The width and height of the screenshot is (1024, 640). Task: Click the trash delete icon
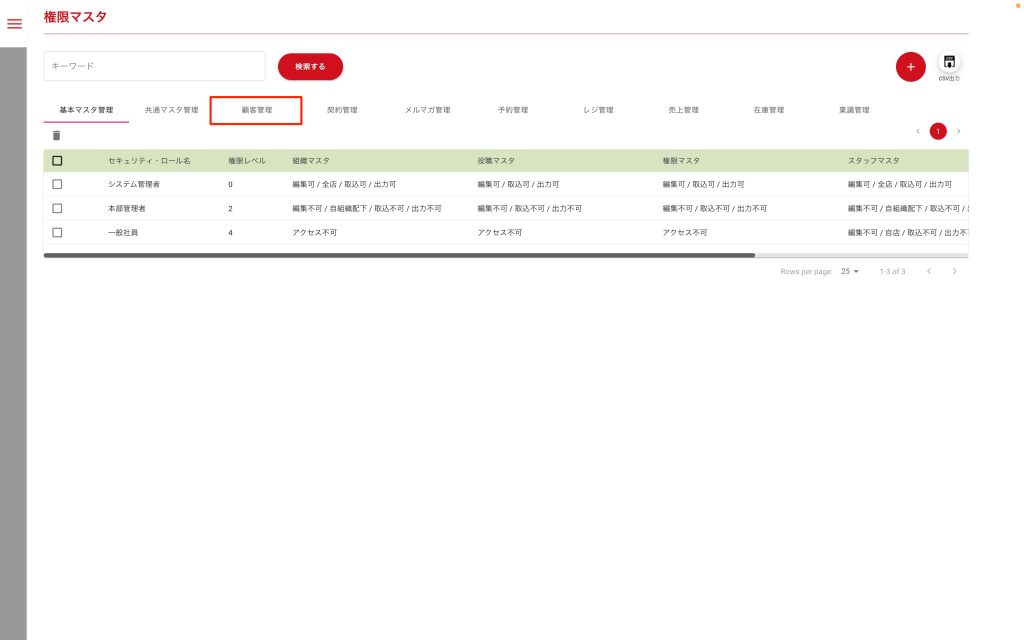coord(56,136)
